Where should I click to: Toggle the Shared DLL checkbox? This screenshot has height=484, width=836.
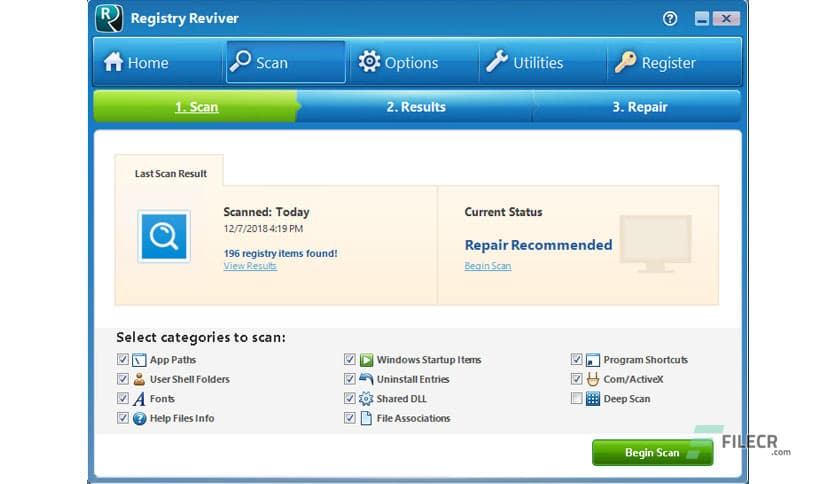pos(349,398)
